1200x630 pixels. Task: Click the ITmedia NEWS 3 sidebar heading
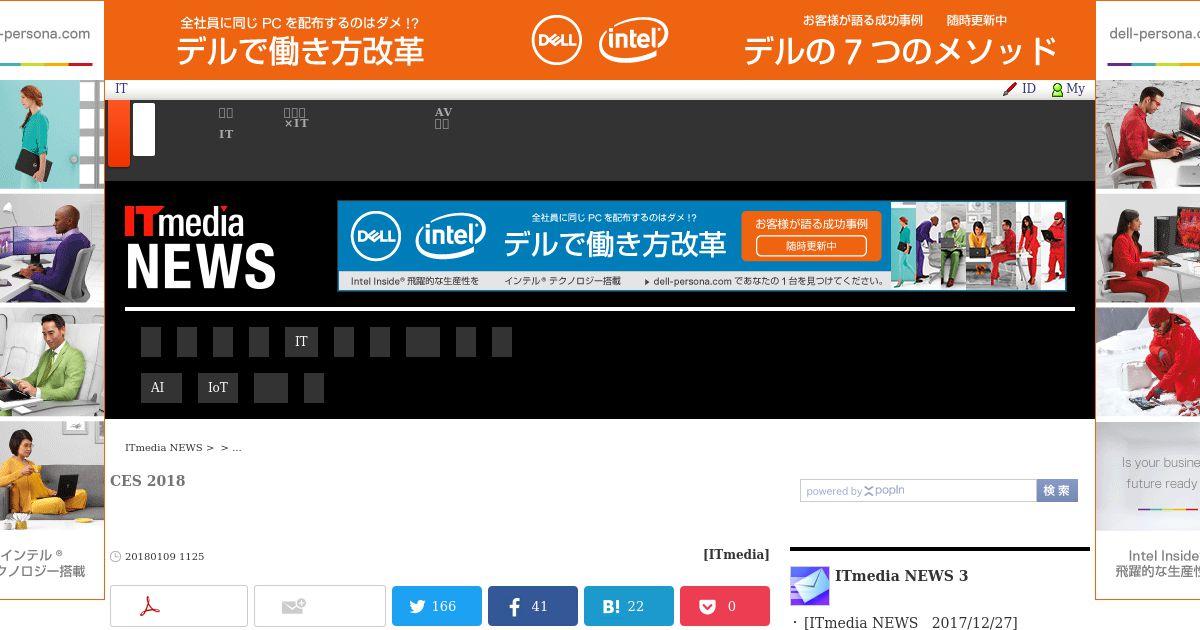[901, 576]
